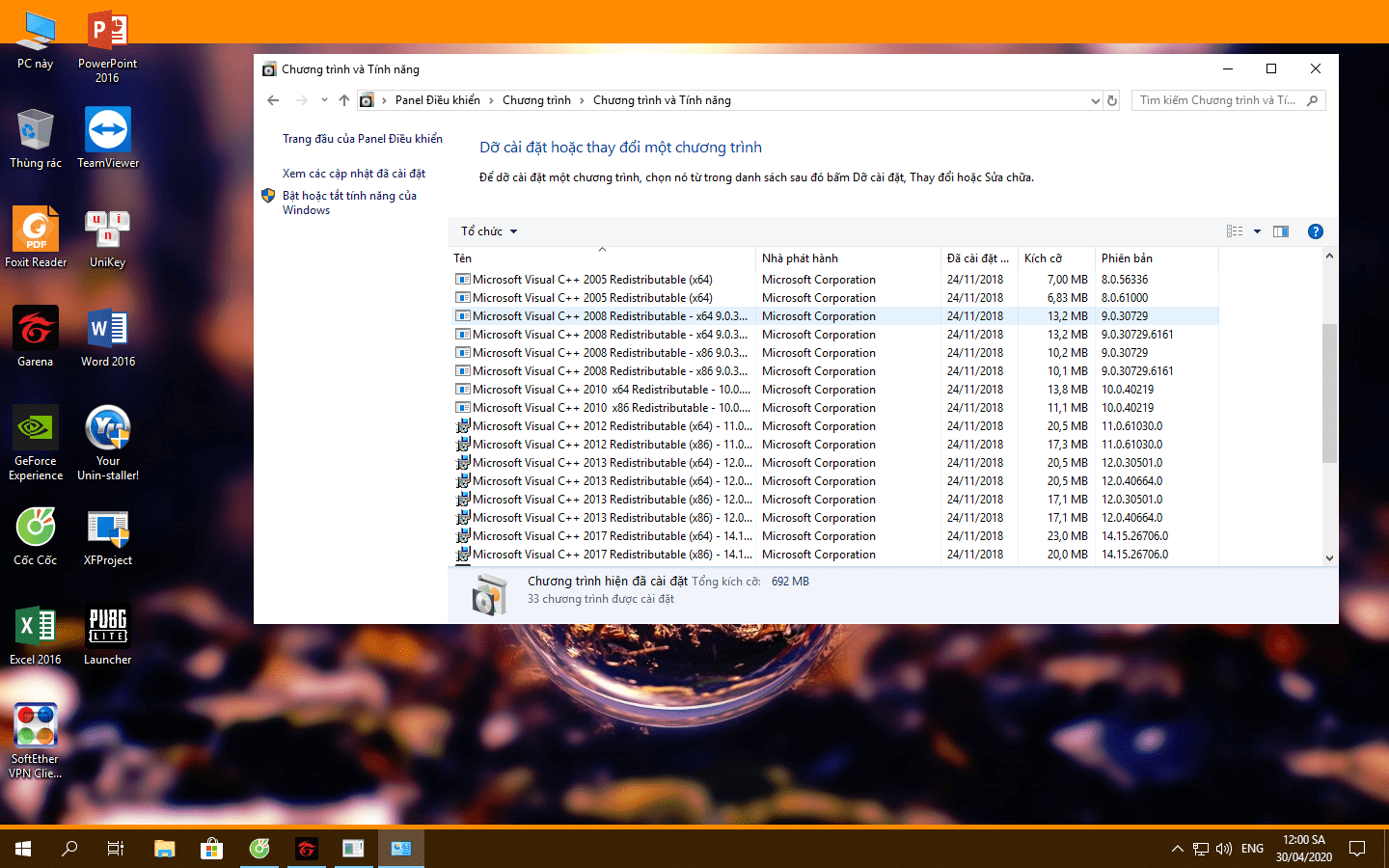Image resolution: width=1389 pixels, height=868 pixels.
Task: Open Windows Start menu
Action: (x=23, y=849)
